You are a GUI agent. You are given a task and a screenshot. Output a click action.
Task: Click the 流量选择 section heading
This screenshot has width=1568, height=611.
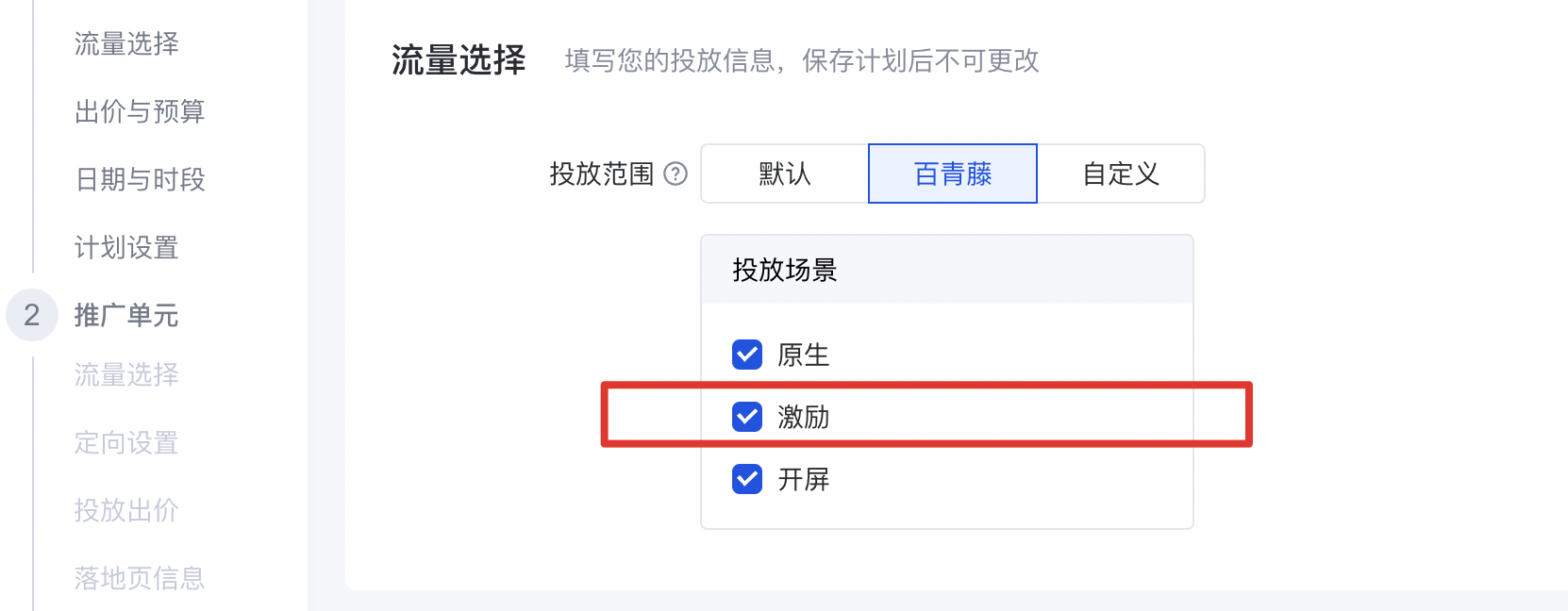(x=459, y=60)
